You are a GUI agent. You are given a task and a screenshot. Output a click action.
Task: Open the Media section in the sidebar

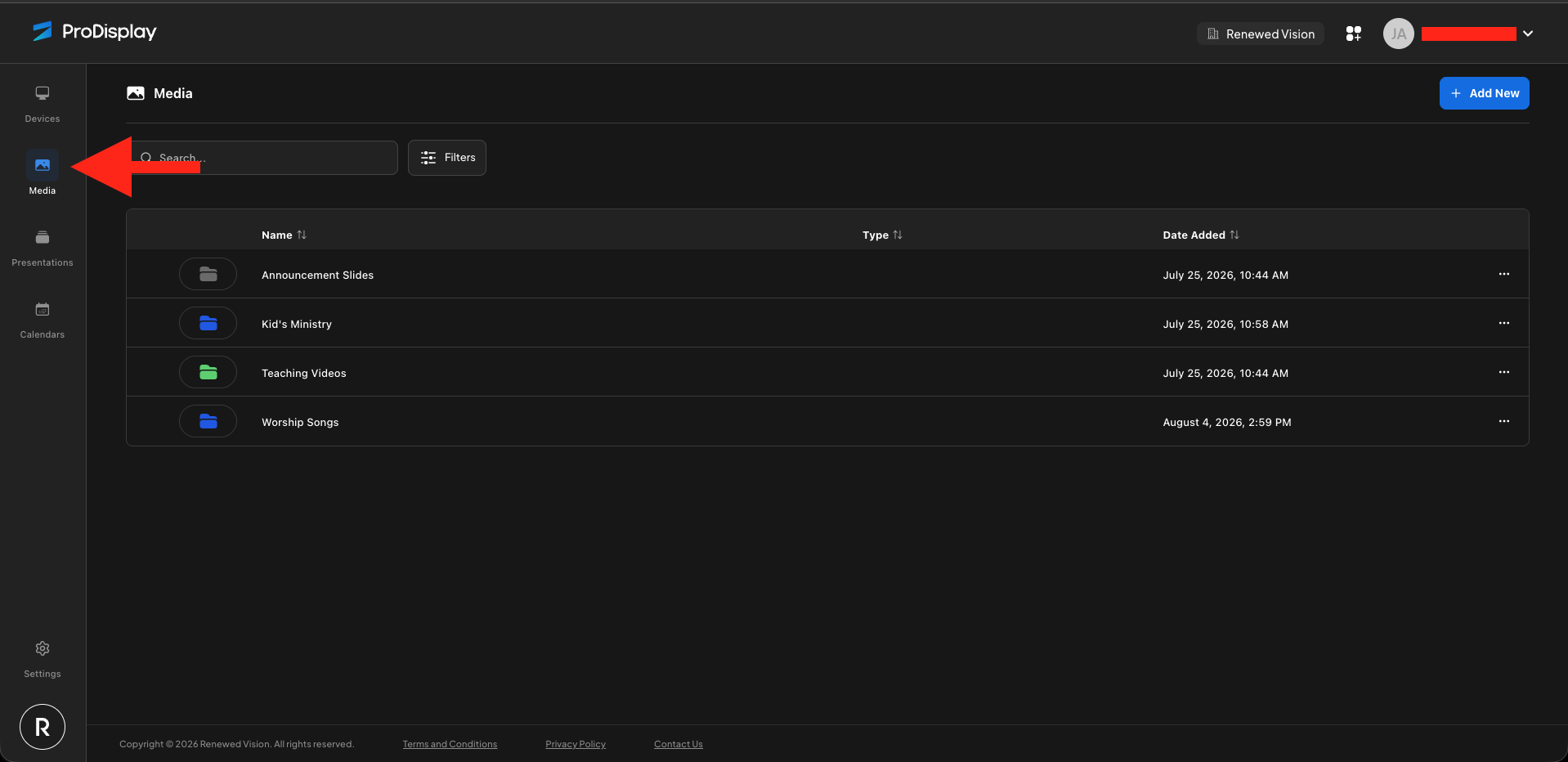click(43, 173)
